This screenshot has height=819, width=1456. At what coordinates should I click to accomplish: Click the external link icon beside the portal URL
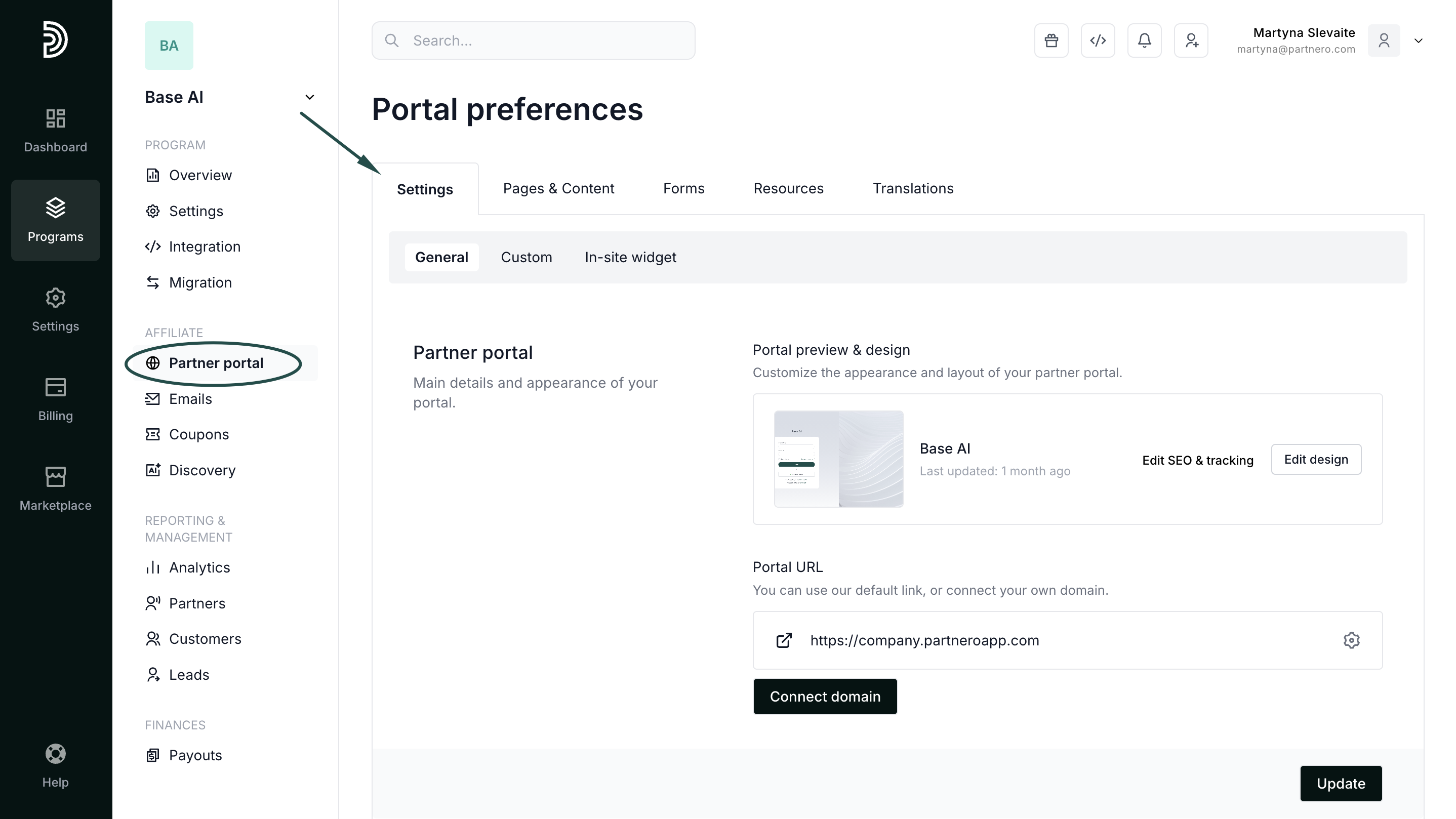click(x=784, y=640)
